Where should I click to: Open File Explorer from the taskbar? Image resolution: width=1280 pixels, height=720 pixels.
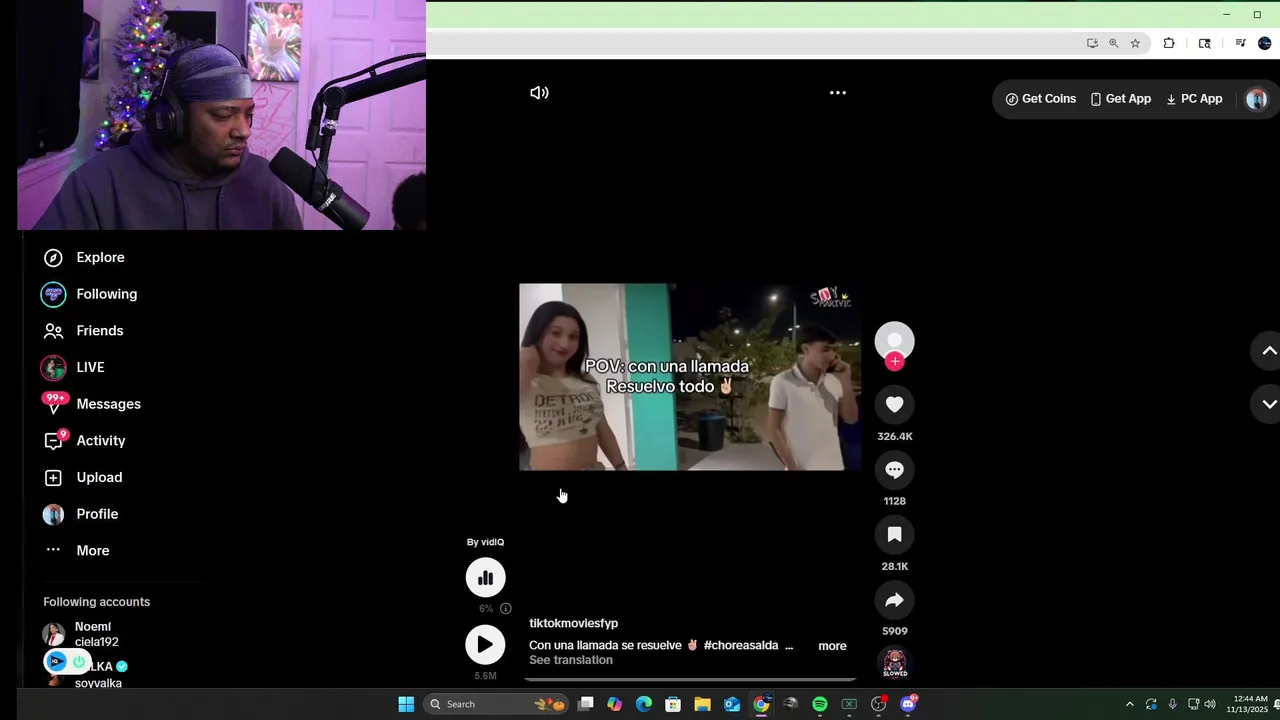tap(702, 704)
